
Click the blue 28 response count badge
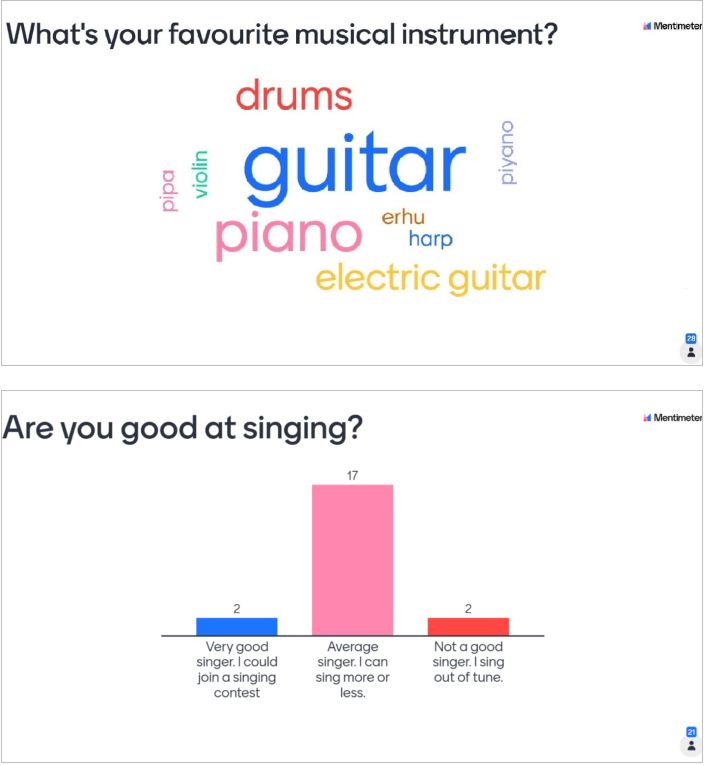[x=690, y=339]
